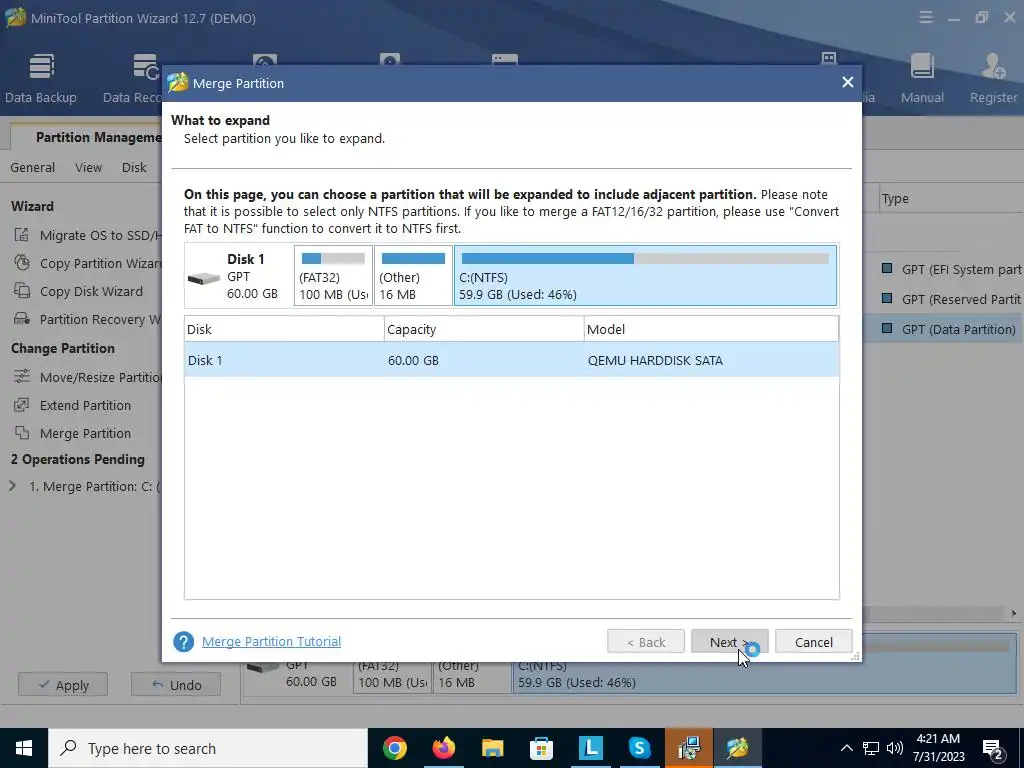1024x768 pixels.
Task: Click 2 Operations Pending heading
Action: [x=78, y=459]
